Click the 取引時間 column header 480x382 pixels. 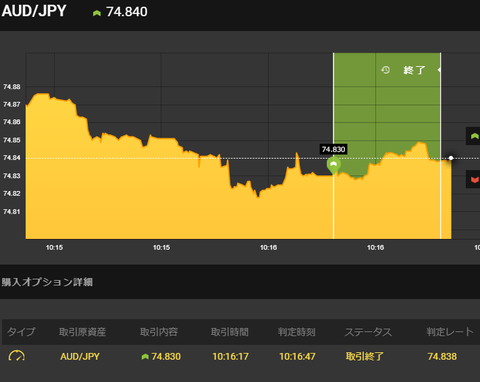(230, 332)
